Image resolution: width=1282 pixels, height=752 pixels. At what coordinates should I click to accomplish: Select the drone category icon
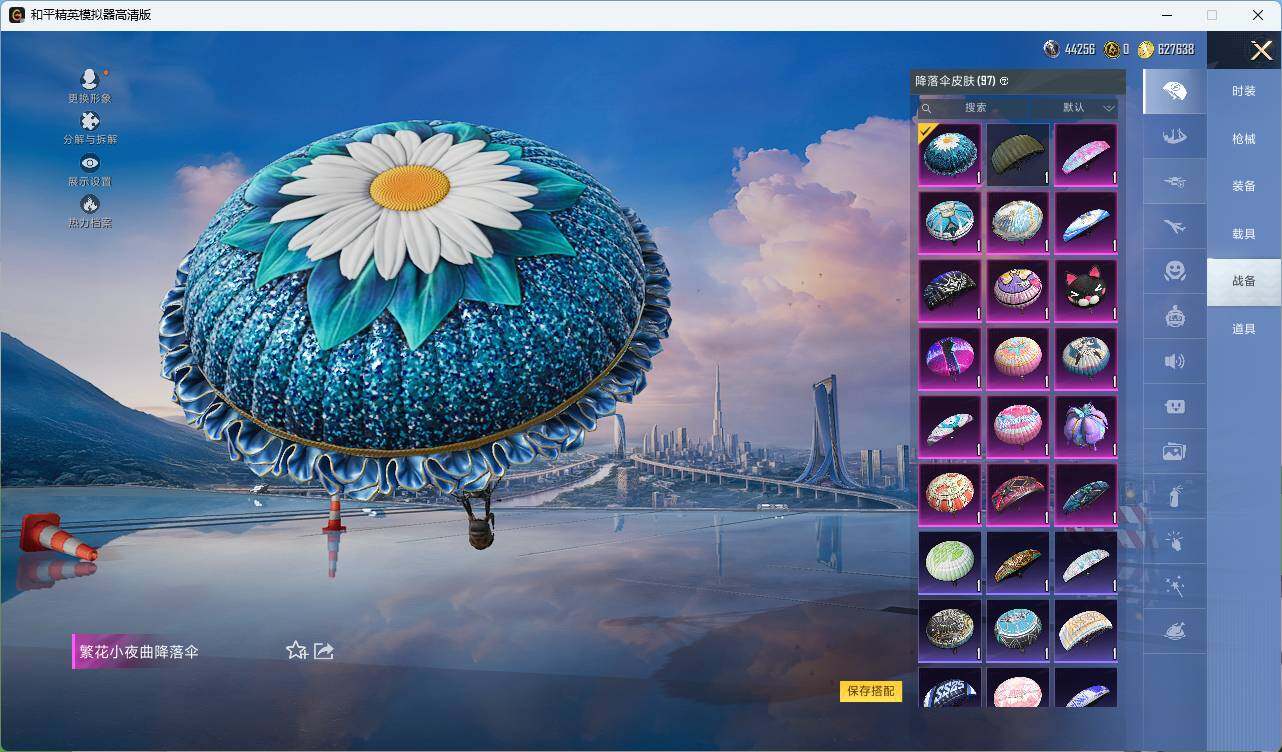coord(1175,182)
